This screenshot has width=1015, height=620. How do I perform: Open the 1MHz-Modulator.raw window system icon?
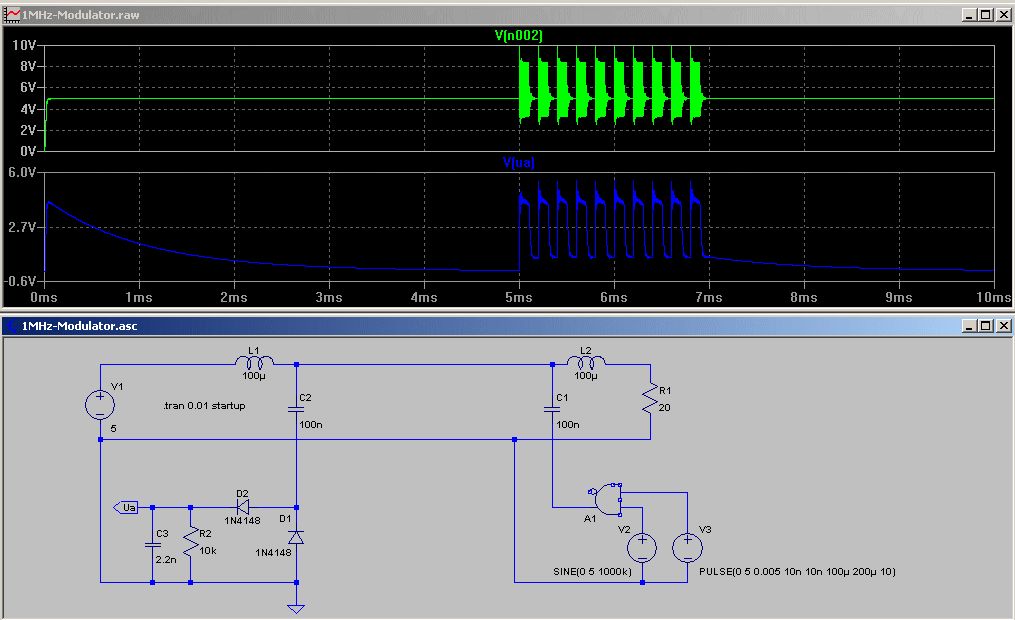[x=12, y=15]
